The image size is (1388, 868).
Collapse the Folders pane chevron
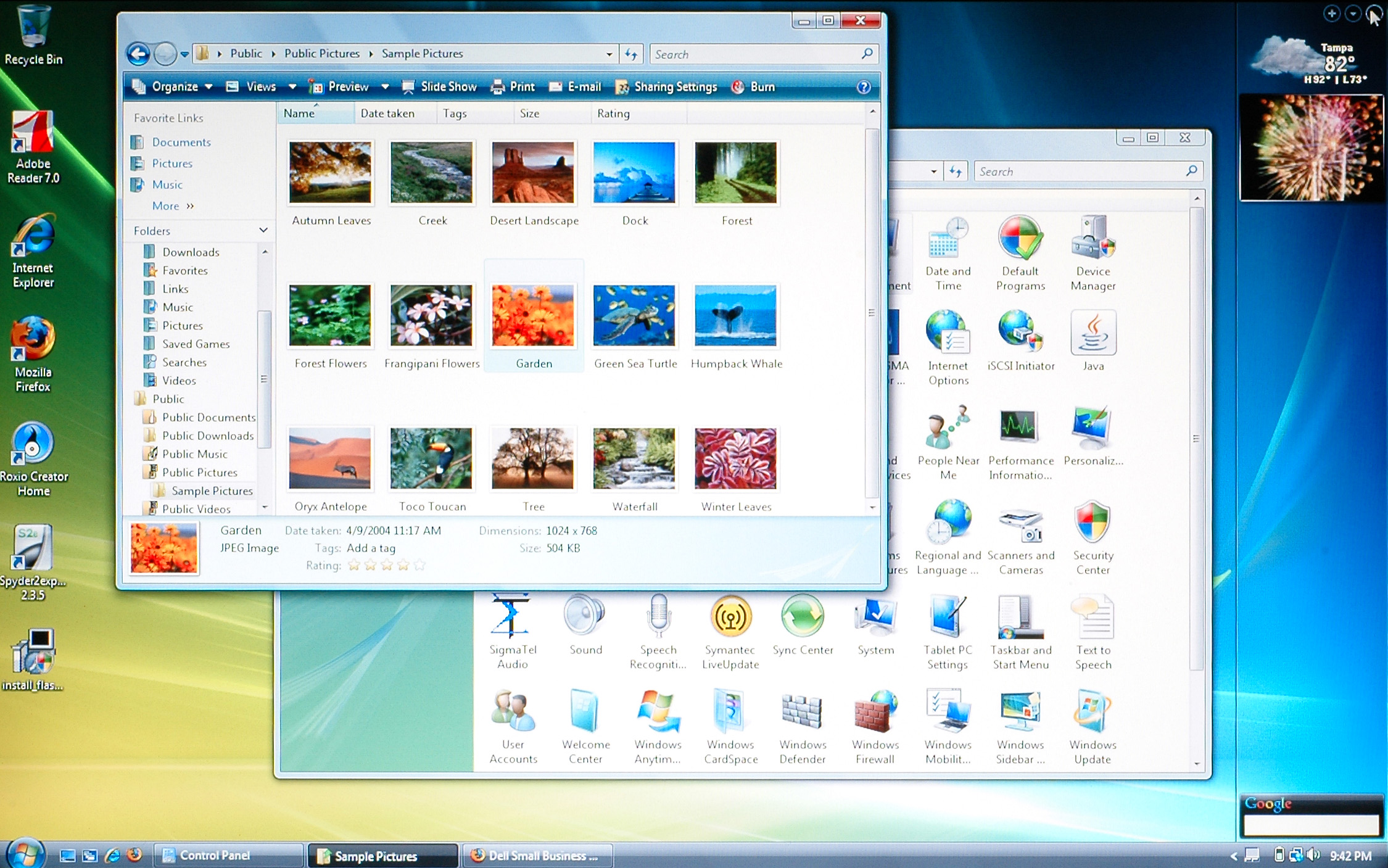pyautogui.click(x=263, y=230)
